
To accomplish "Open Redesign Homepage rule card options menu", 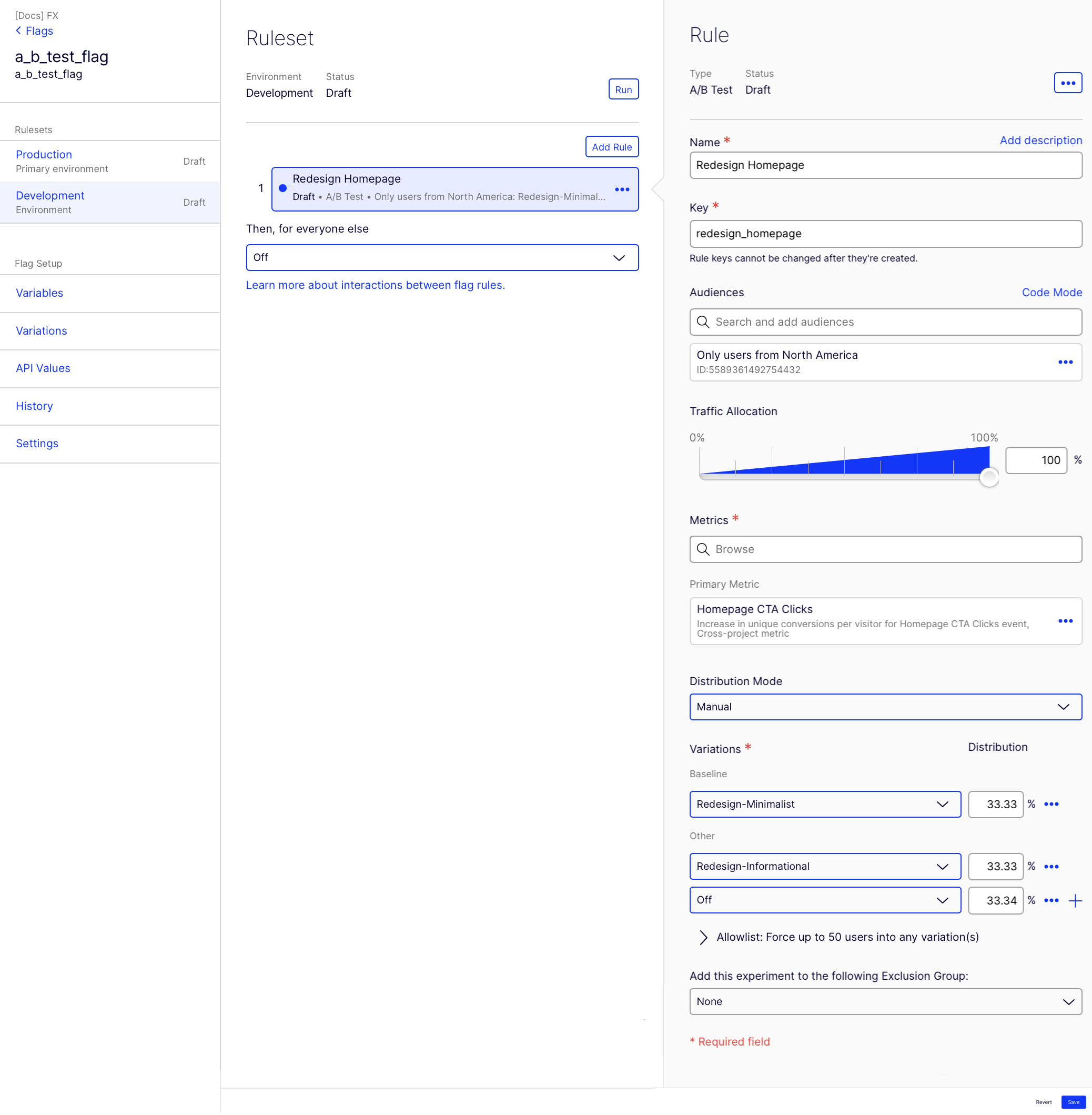I will click(622, 189).
